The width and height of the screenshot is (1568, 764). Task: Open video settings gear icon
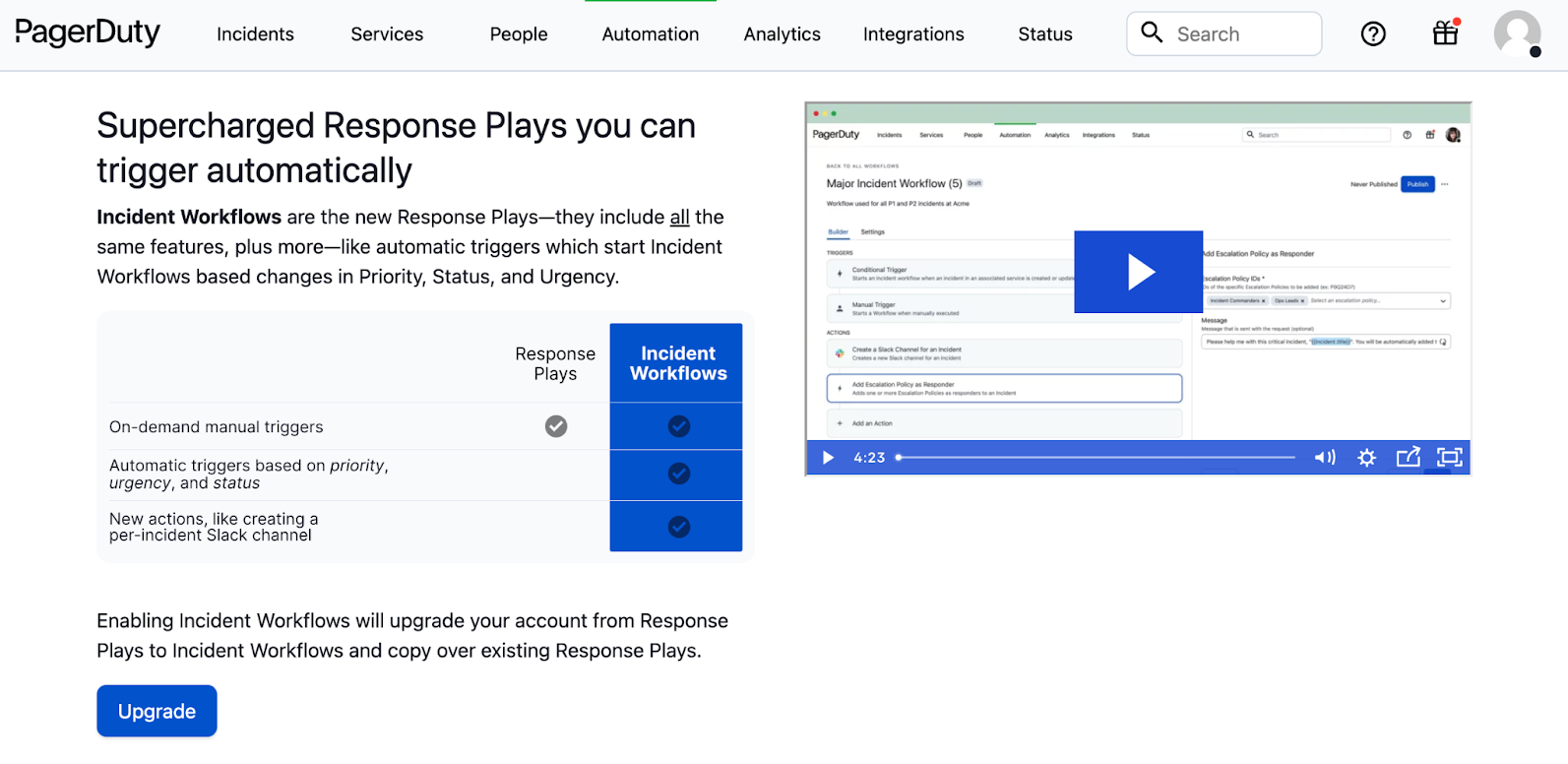click(x=1366, y=457)
